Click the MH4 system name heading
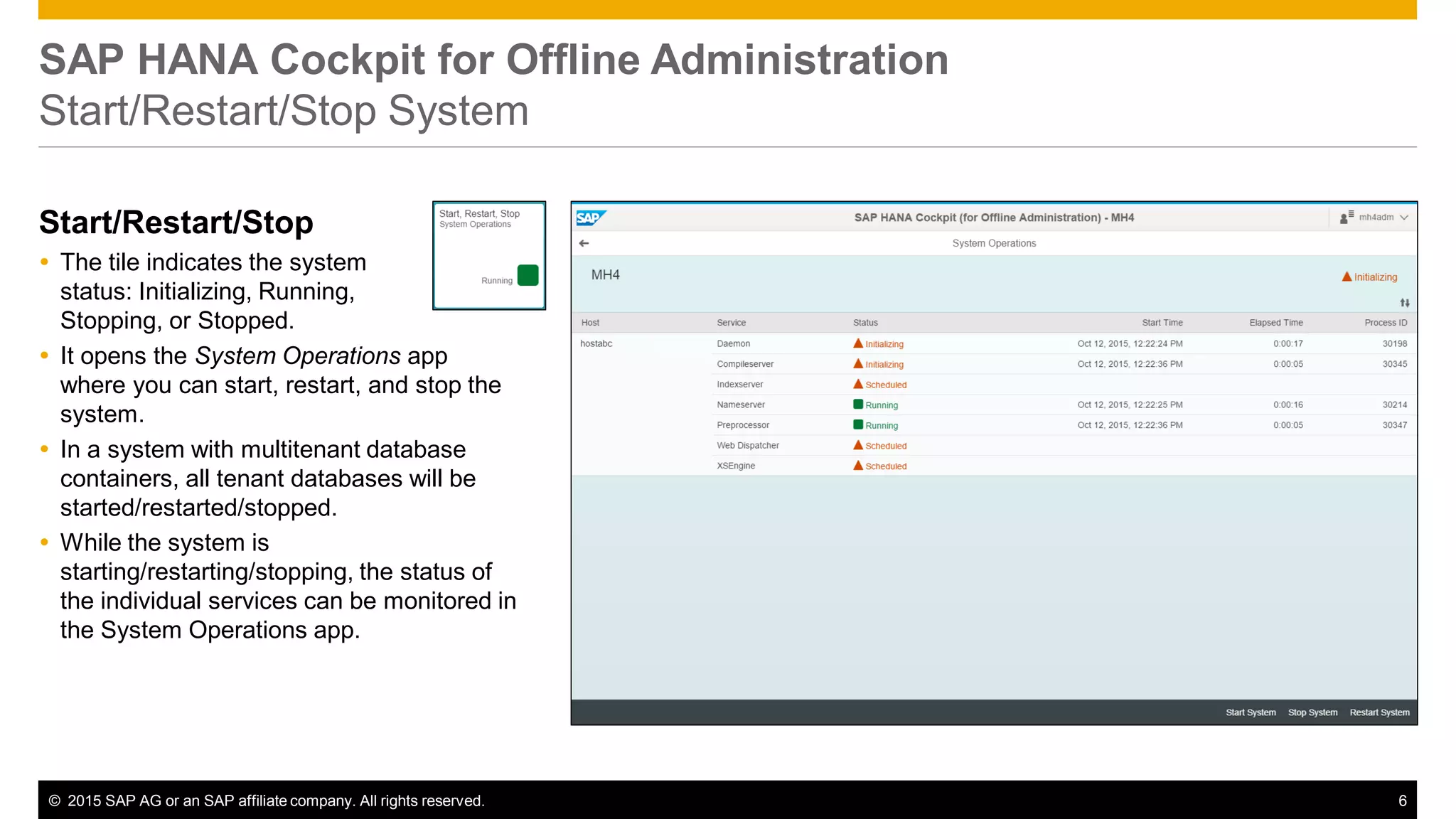 tap(606, 275)
